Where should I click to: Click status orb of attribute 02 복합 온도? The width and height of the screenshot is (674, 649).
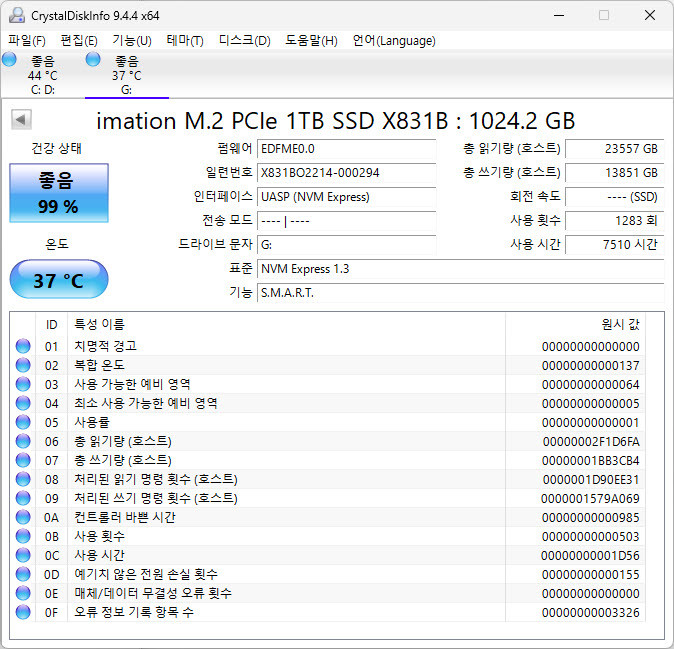23,365
